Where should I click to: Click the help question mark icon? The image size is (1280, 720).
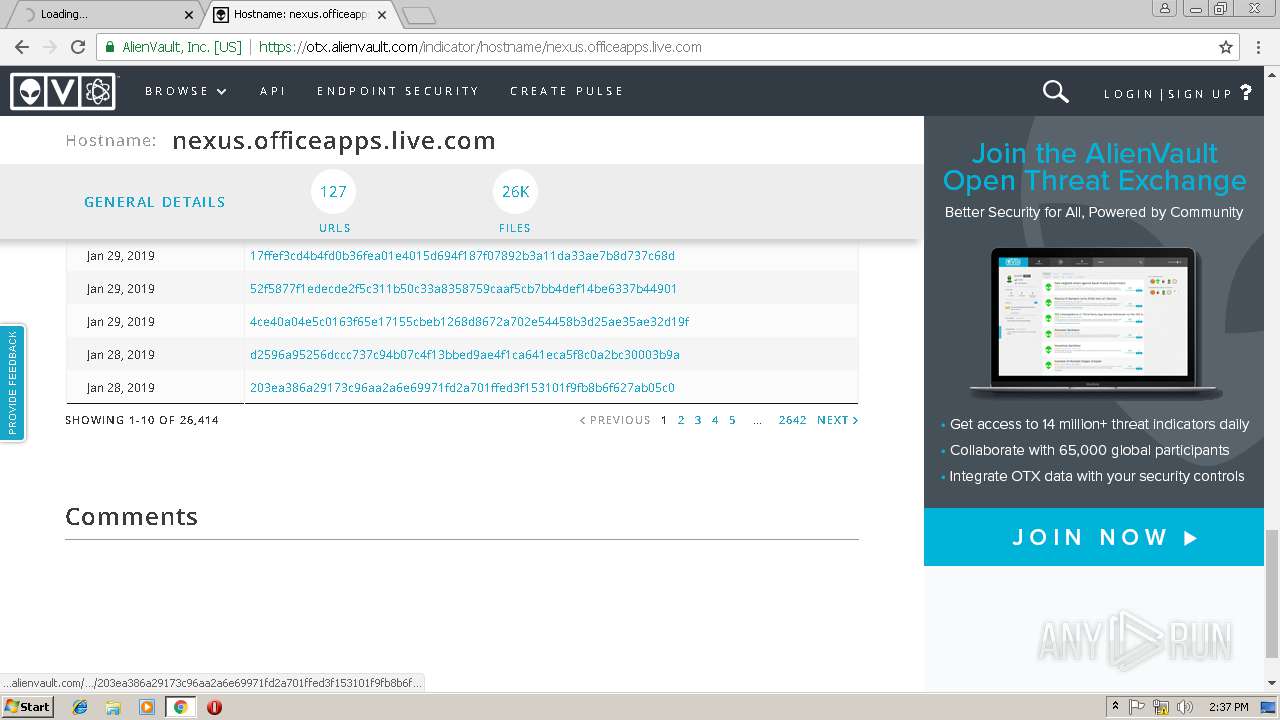(1246, 92)
